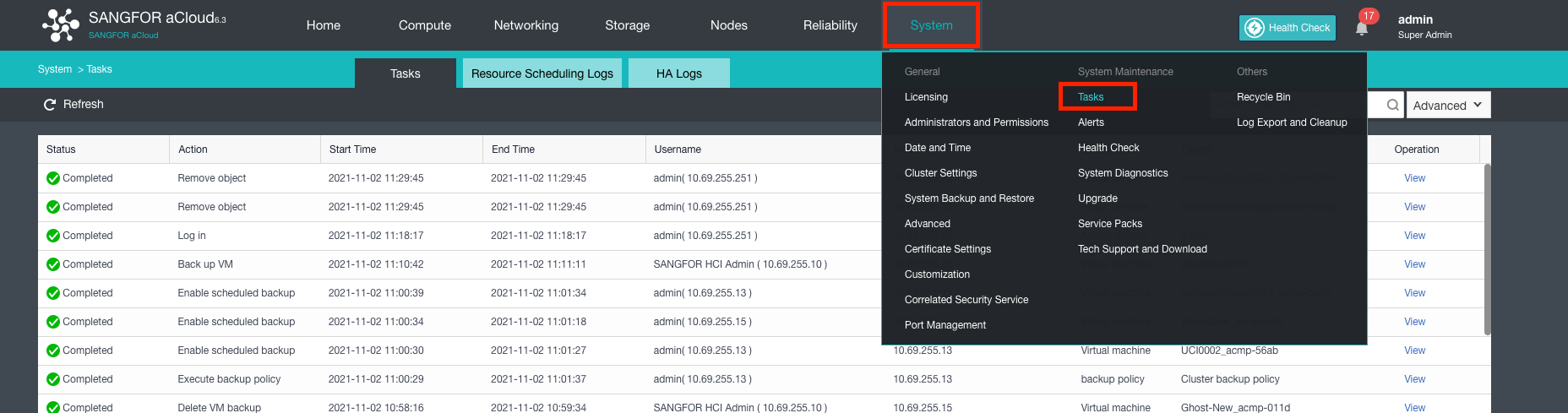Select Upgrade menu entry

pos(1097,198)
